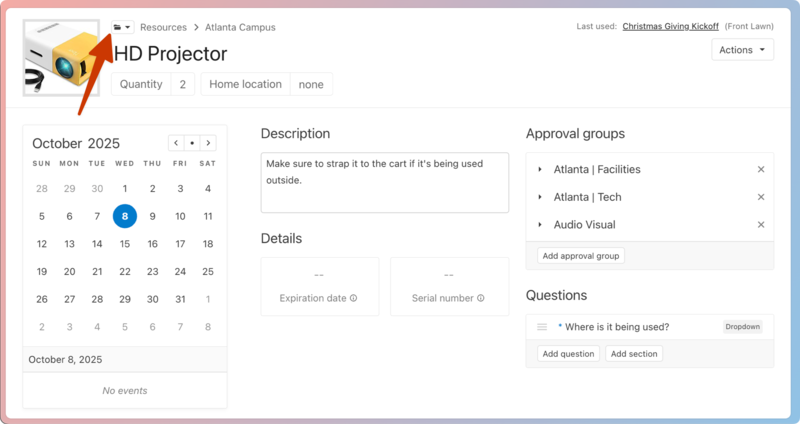Grab the drag handle for the question
800x424 pixels.
(x=542, y=327)
